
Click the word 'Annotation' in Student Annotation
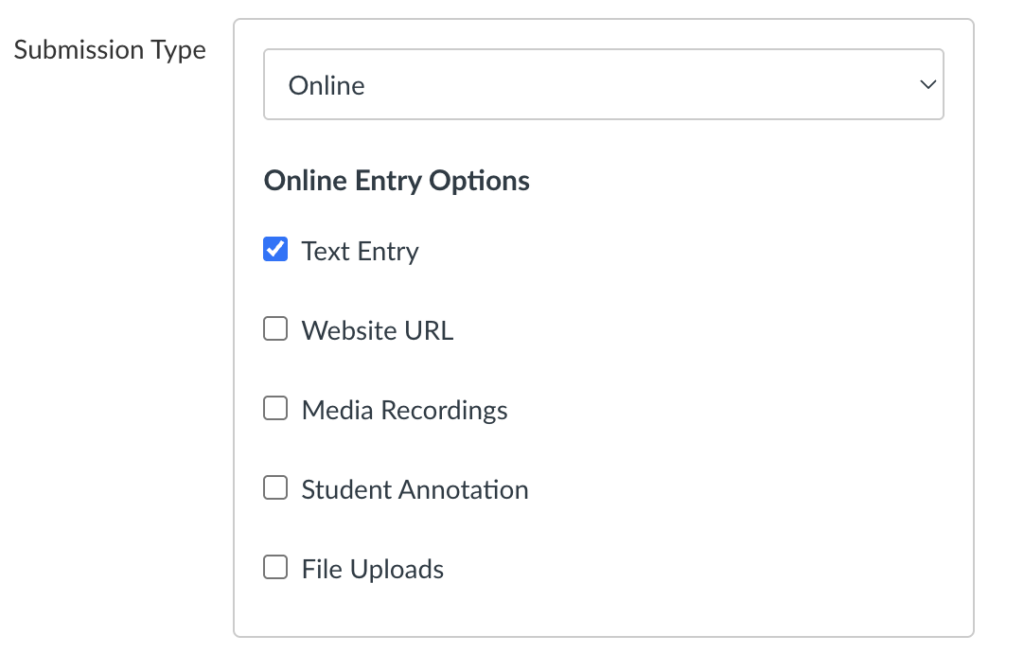(x=464, y=490)
